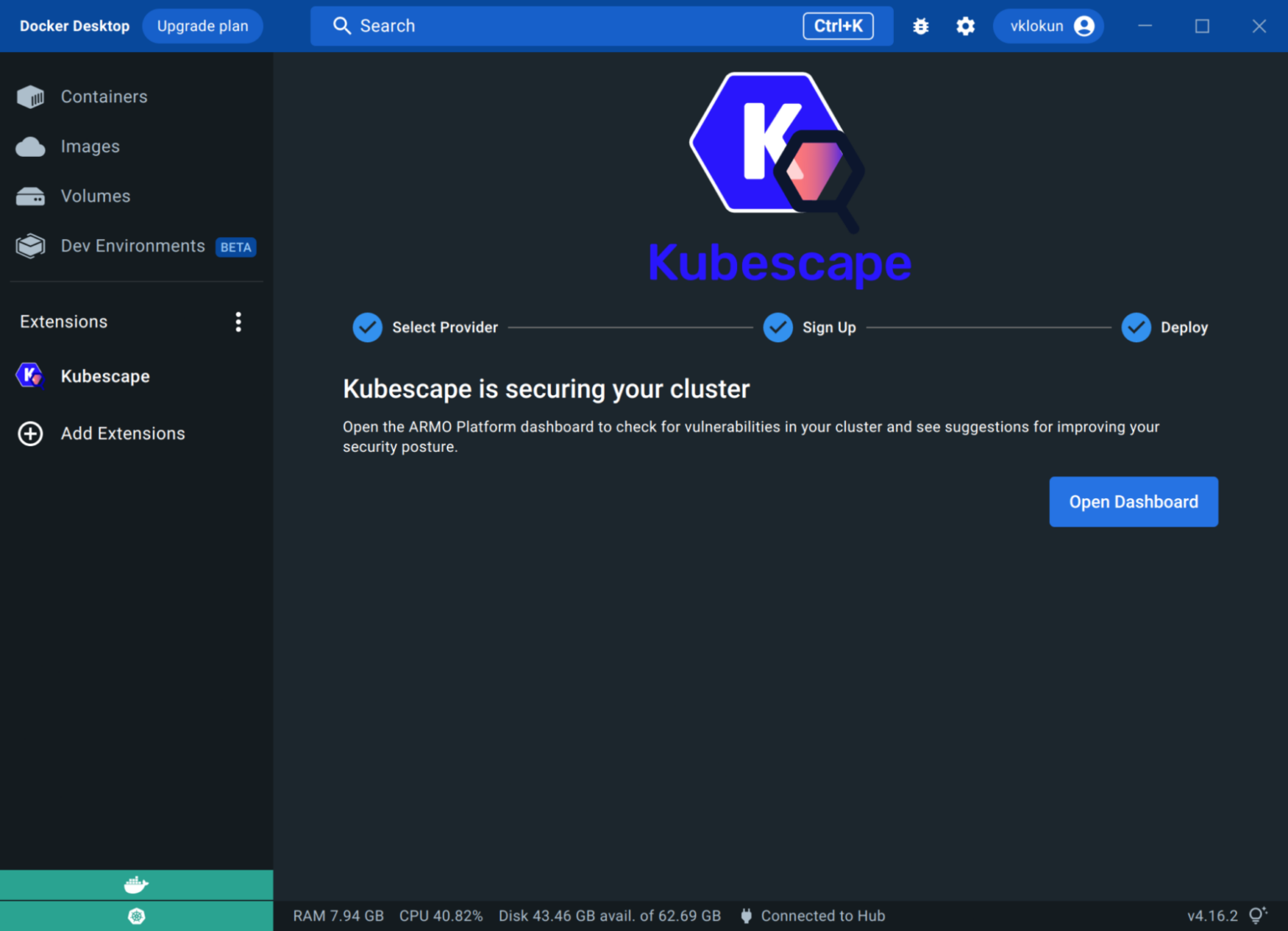Open Volumes from the sidebar icon
Image resolution: width=1288 pixels, height=931 pixels.
pyautogui.click(x=30, y=195)
